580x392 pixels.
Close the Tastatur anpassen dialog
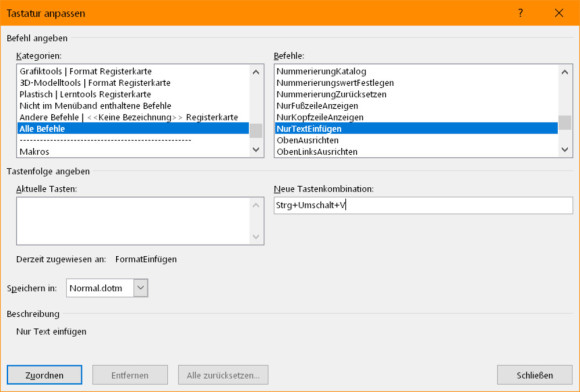click(559, 13)
